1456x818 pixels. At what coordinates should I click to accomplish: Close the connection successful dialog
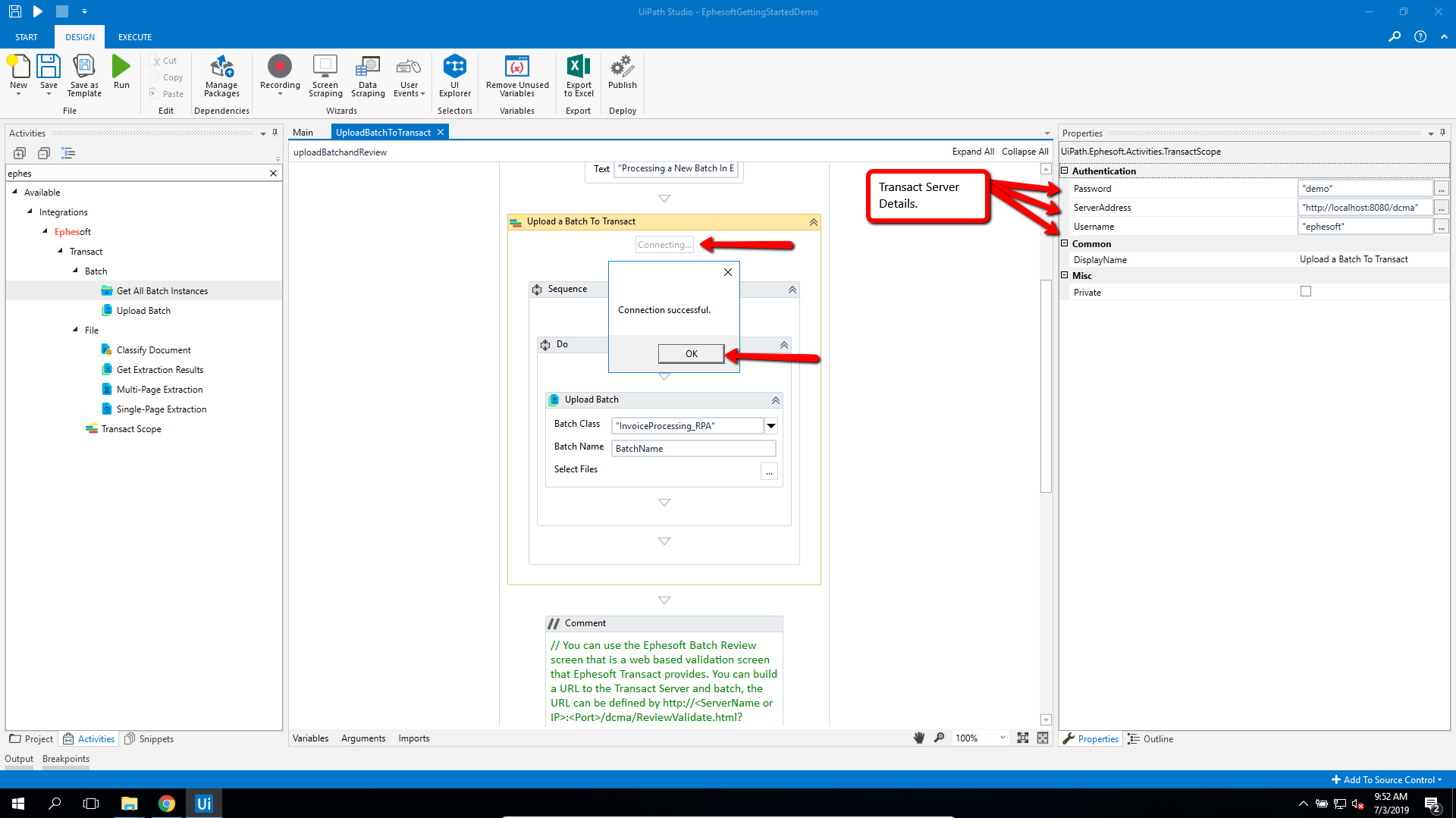(x=728, y=272)
